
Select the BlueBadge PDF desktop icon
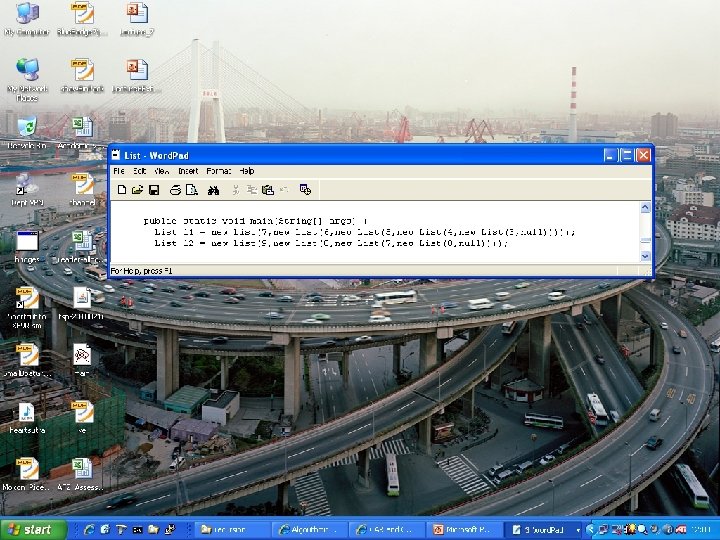tap(82, 19)
